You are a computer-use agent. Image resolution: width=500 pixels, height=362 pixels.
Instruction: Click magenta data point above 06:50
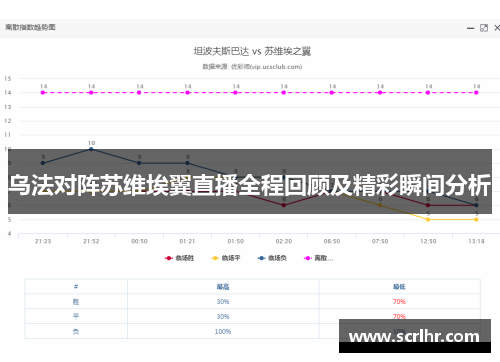pos(332,93)
